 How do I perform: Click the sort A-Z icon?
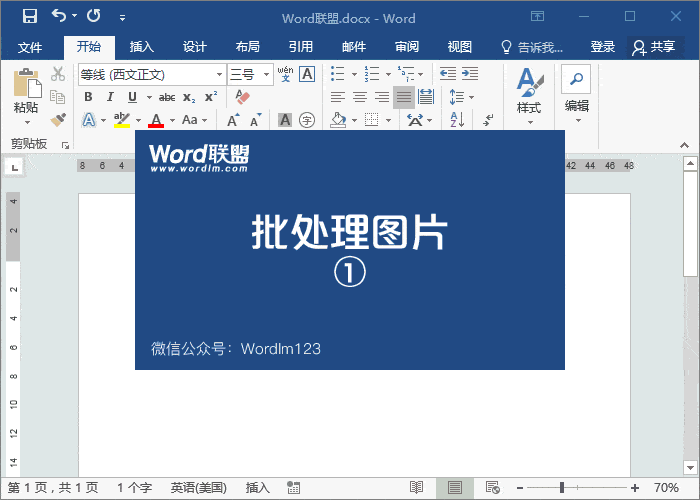tap(457, 120)
